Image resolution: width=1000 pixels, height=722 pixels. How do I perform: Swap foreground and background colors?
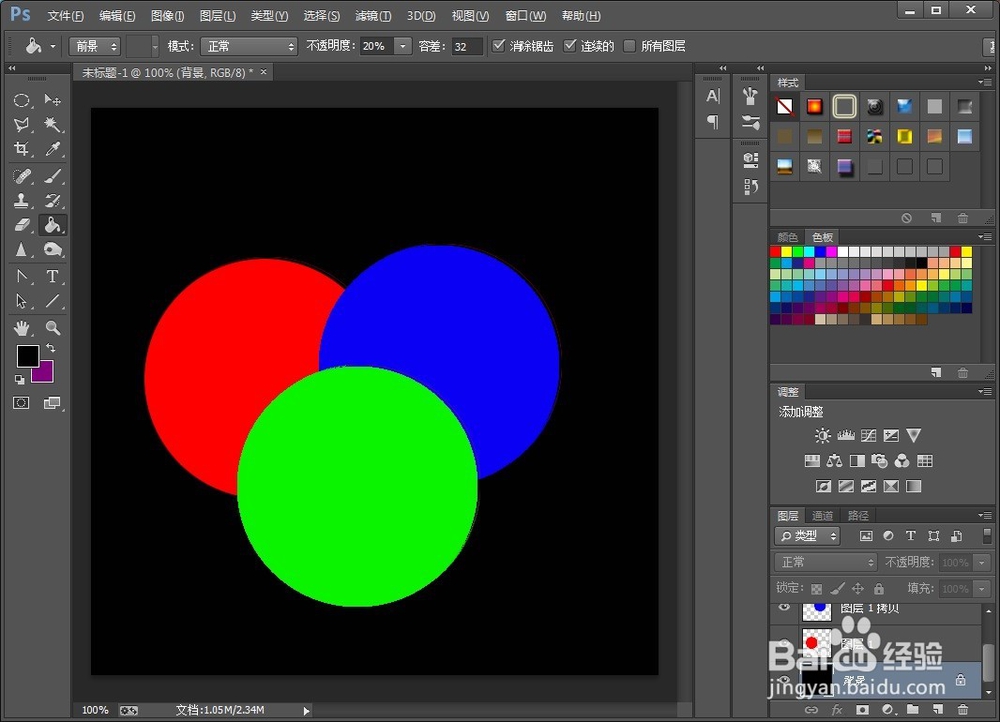(50, 348)
